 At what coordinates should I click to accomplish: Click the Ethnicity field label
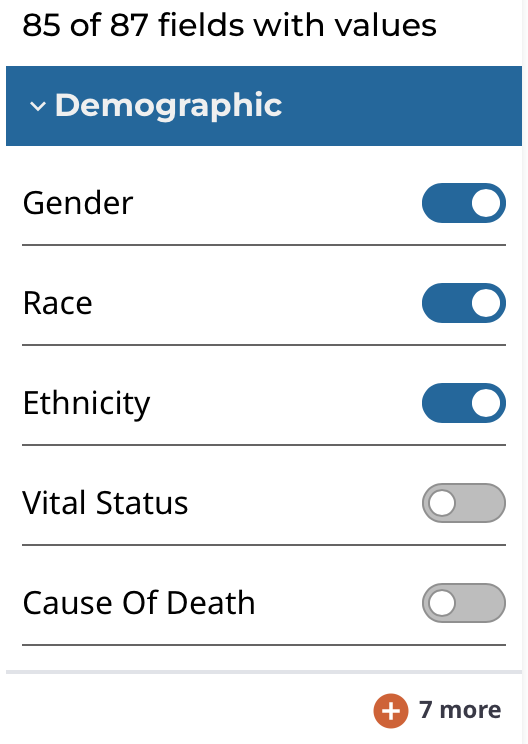(x=86, y=404)
